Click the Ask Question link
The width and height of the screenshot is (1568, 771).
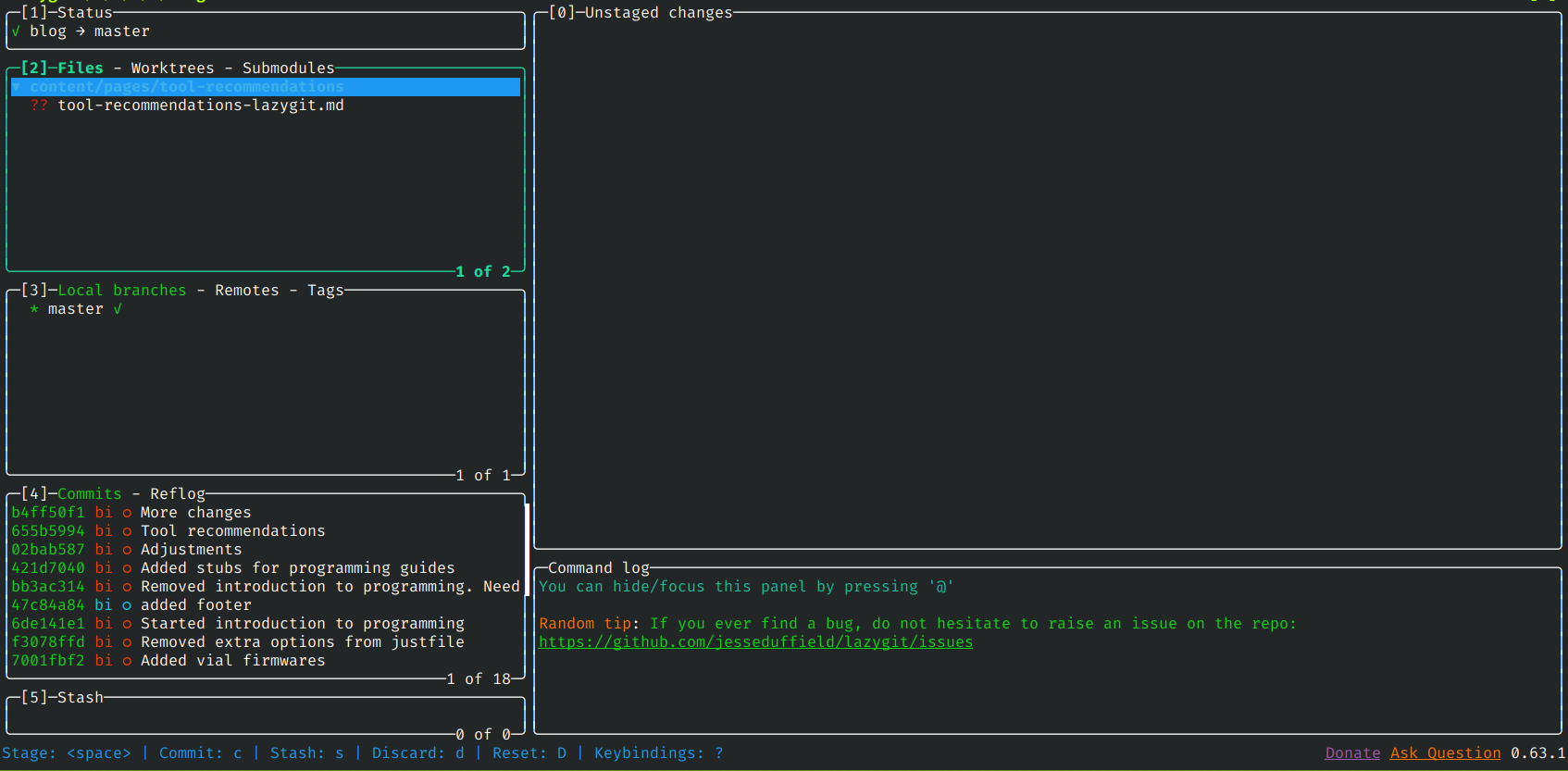(1445, 753)
